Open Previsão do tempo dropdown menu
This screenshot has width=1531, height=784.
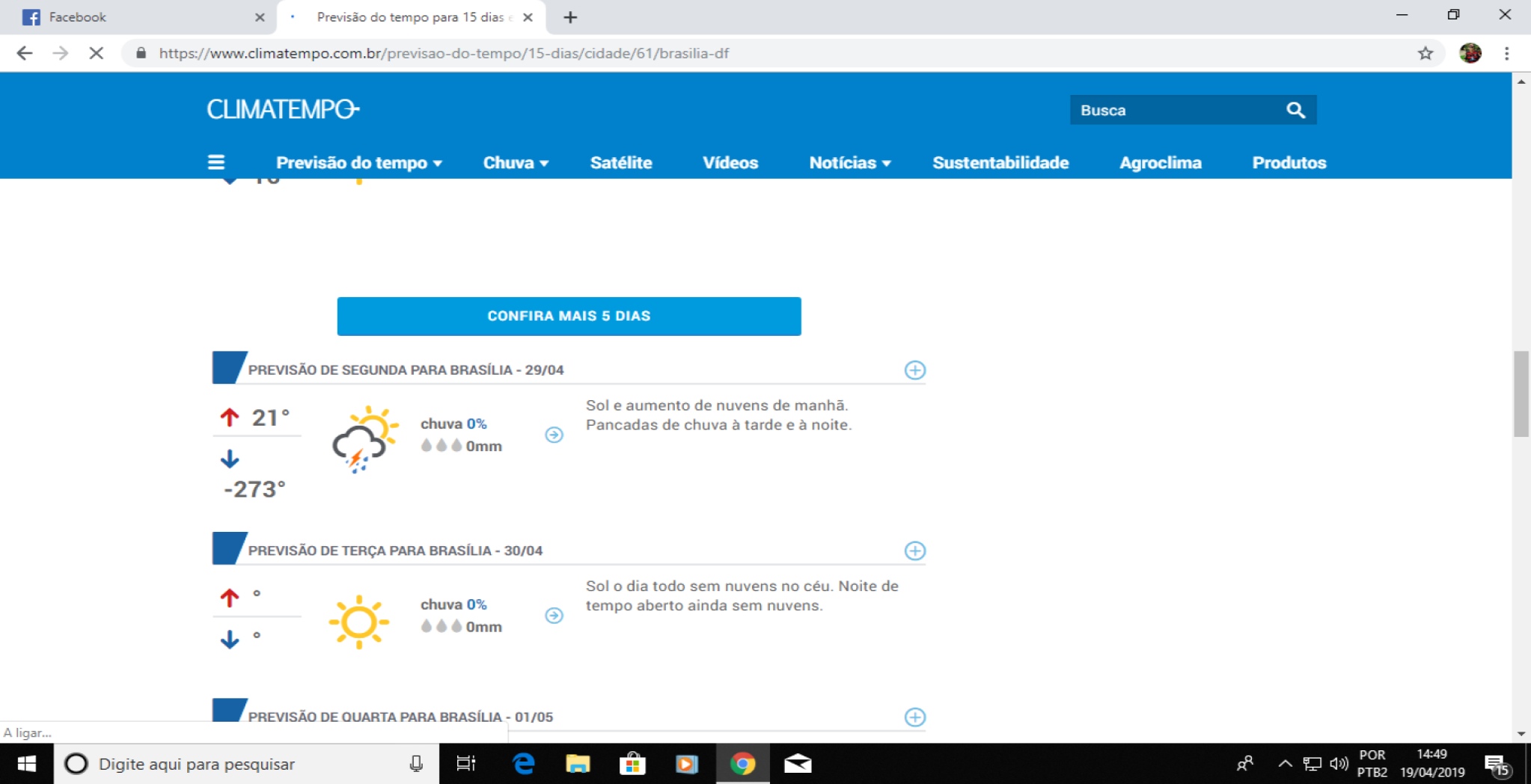[x=359, y=162]
